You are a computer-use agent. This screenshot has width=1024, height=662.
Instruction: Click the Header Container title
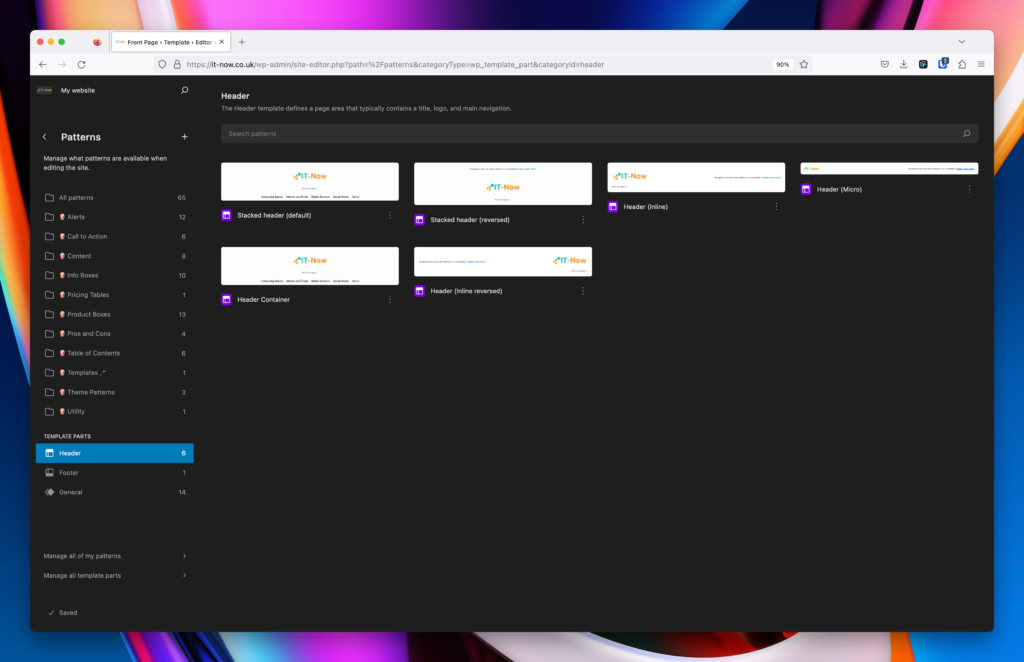pyautogui.click(x=263, y=300)
